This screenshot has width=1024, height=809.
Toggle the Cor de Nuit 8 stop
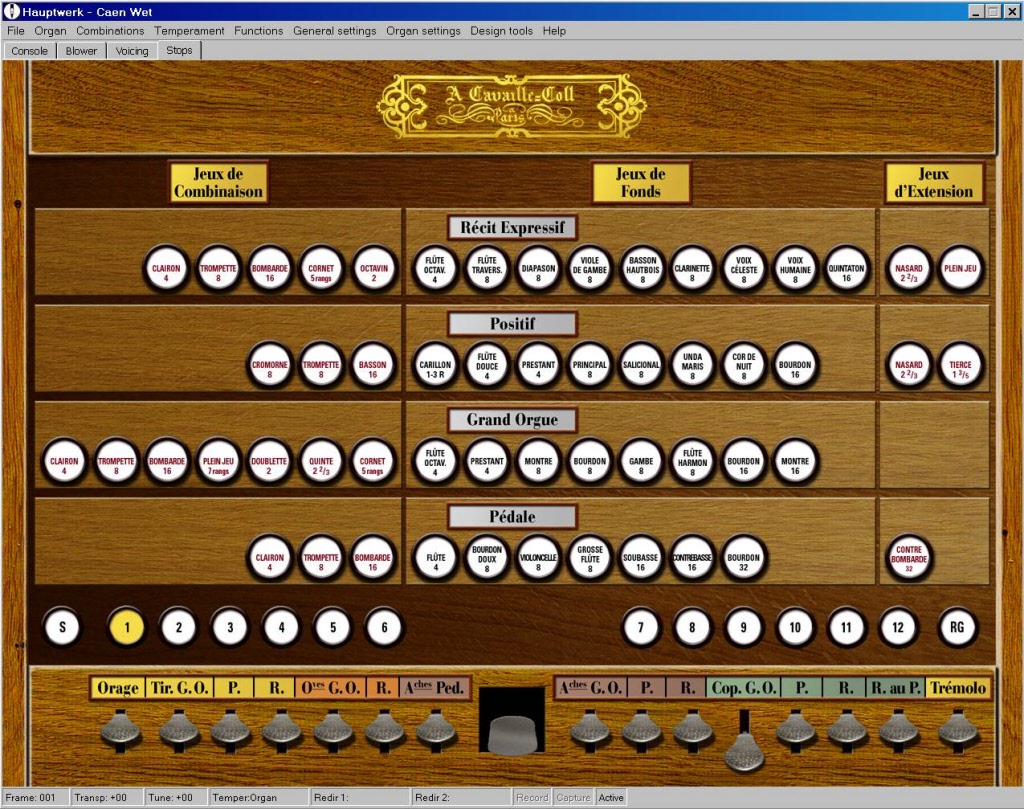[744, 366]
